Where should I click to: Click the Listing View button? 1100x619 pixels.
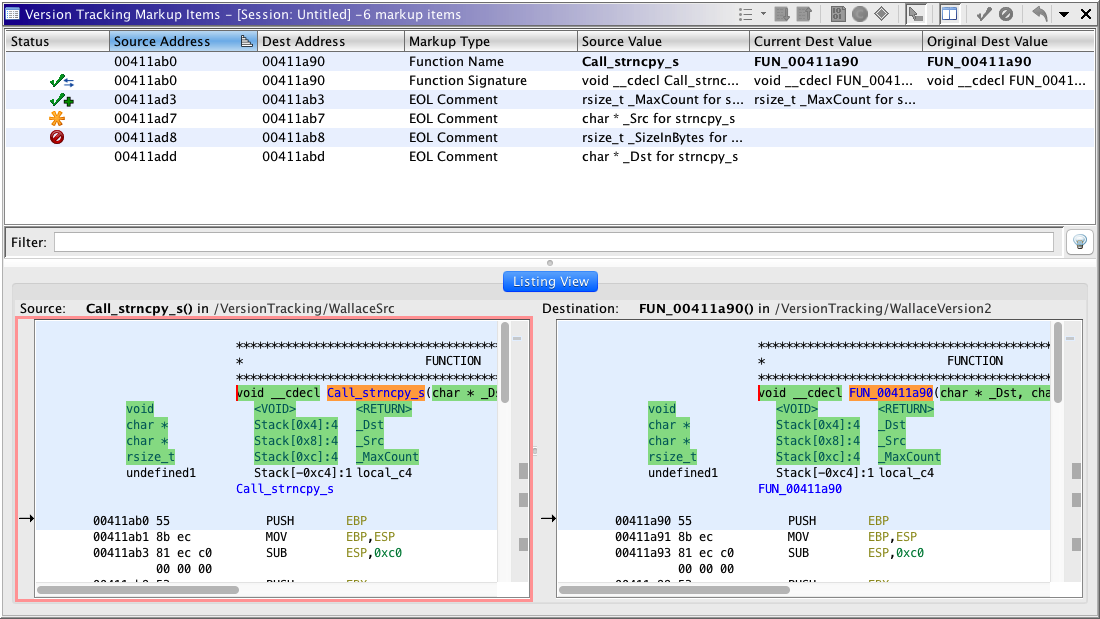pyautogui.click(x=550, y=282)
